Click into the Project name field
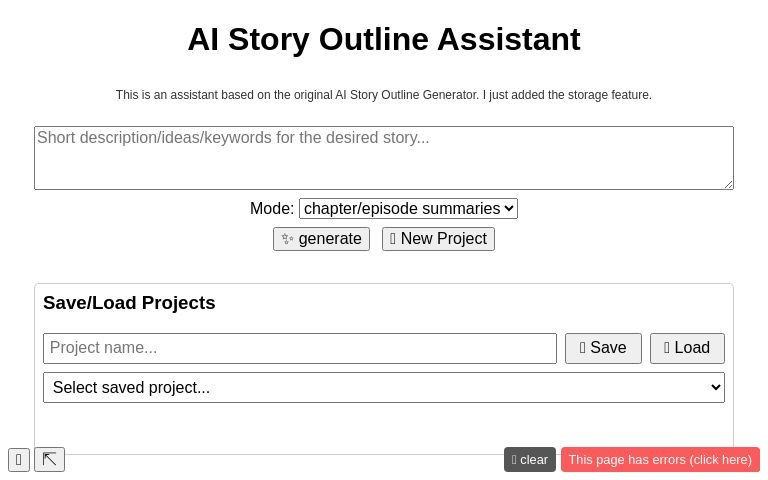 [x=300, y=348]
